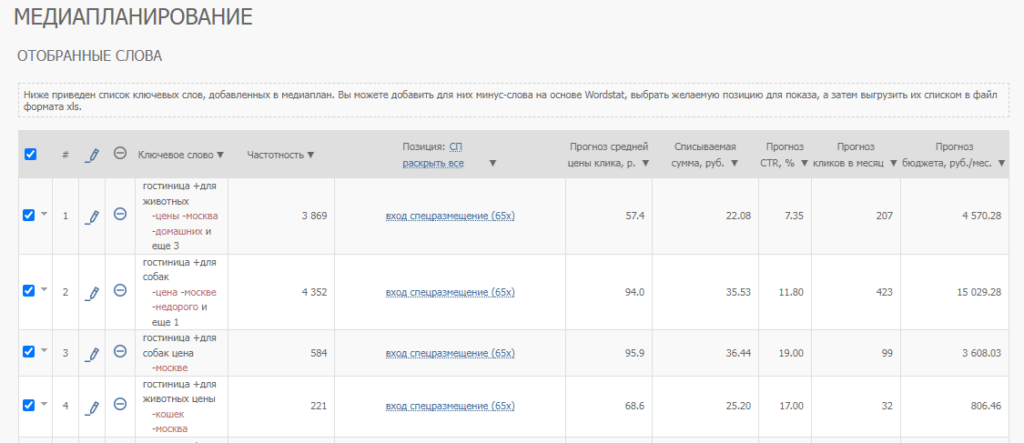
Task: Open 'вход спецразмещение (65х)' link in row 1
Action: pos(450,215)
